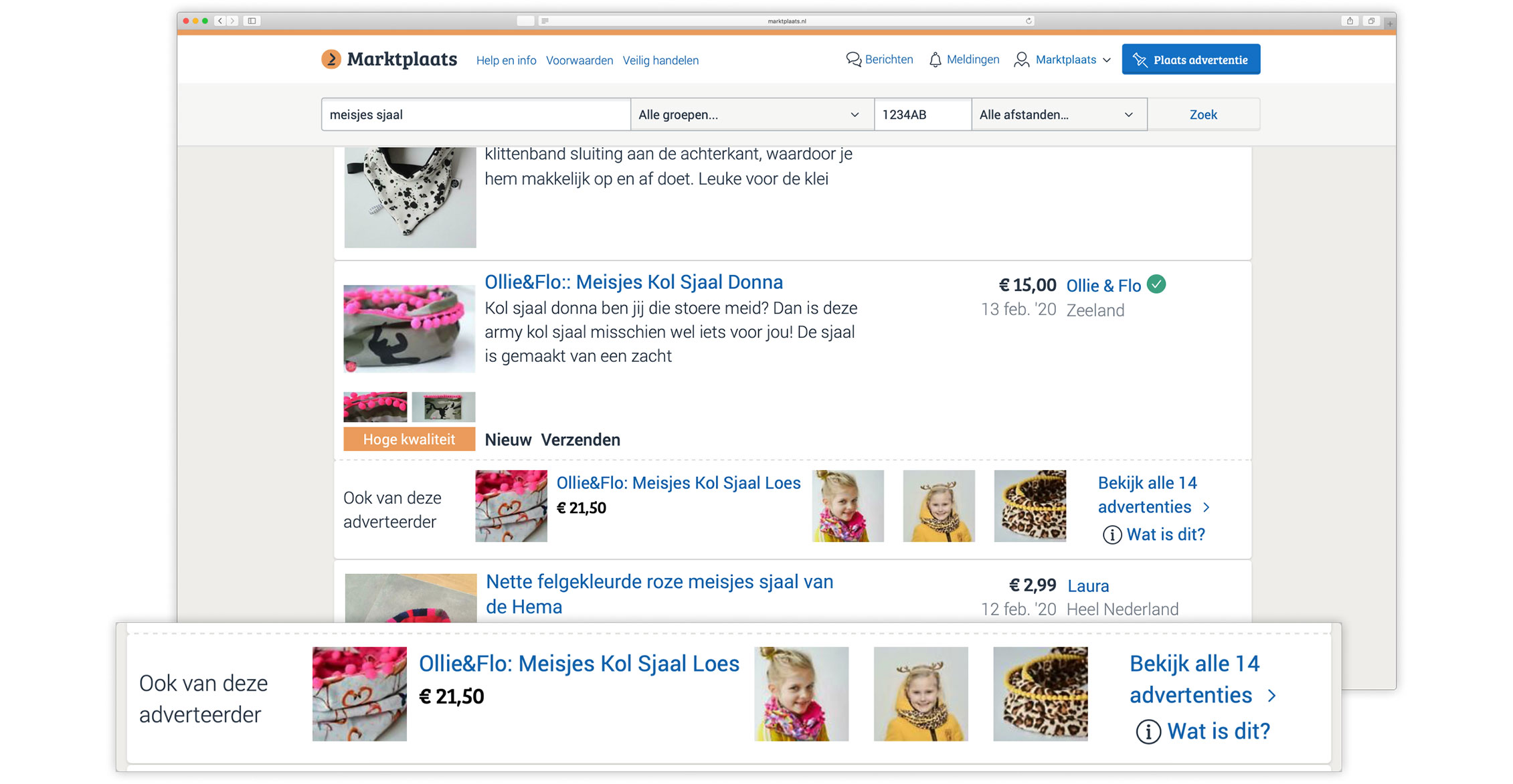Go back with the browser back arrow

(x=220, y=21)
